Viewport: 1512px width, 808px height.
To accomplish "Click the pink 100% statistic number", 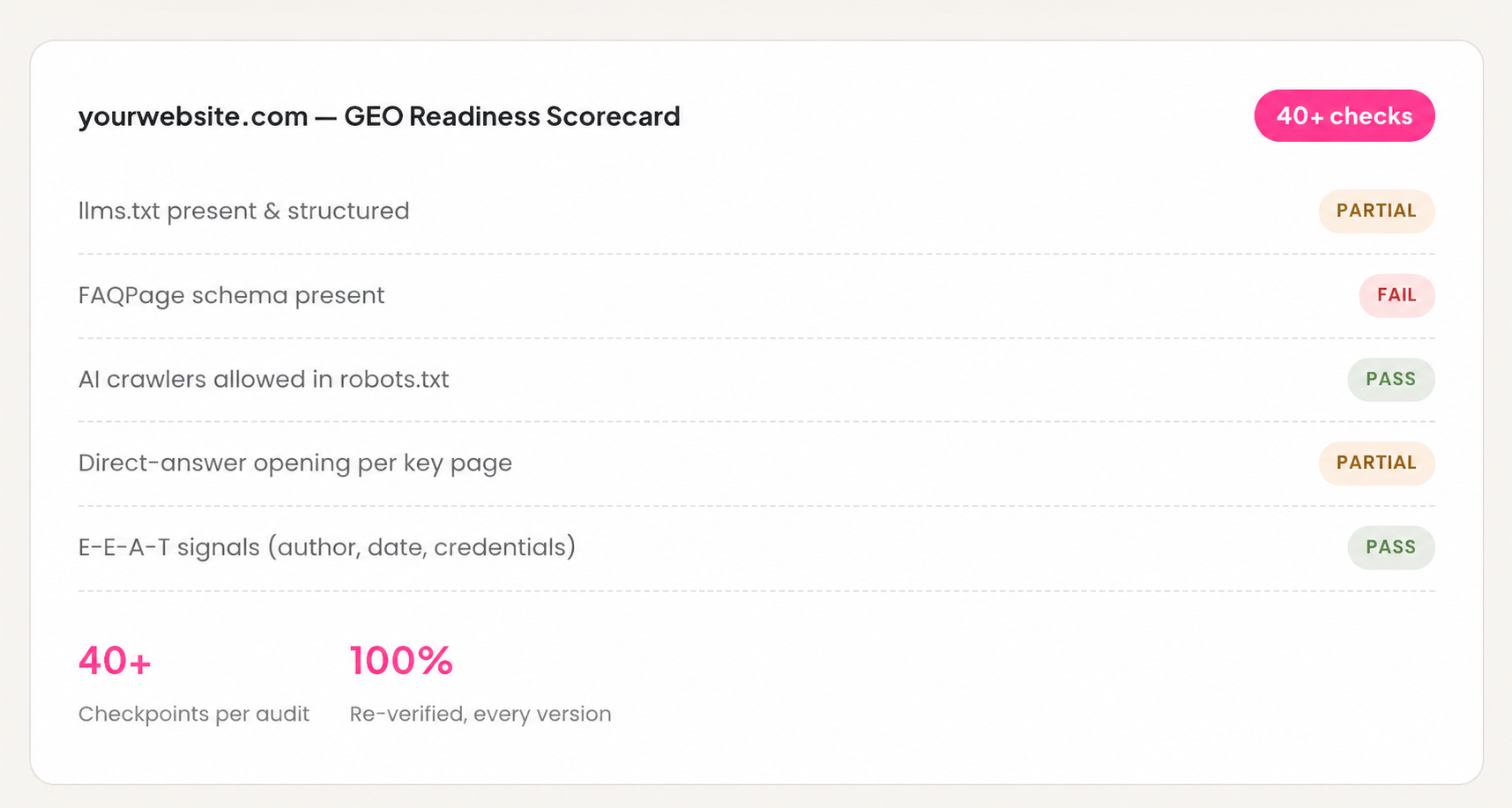I will (401, 661).
